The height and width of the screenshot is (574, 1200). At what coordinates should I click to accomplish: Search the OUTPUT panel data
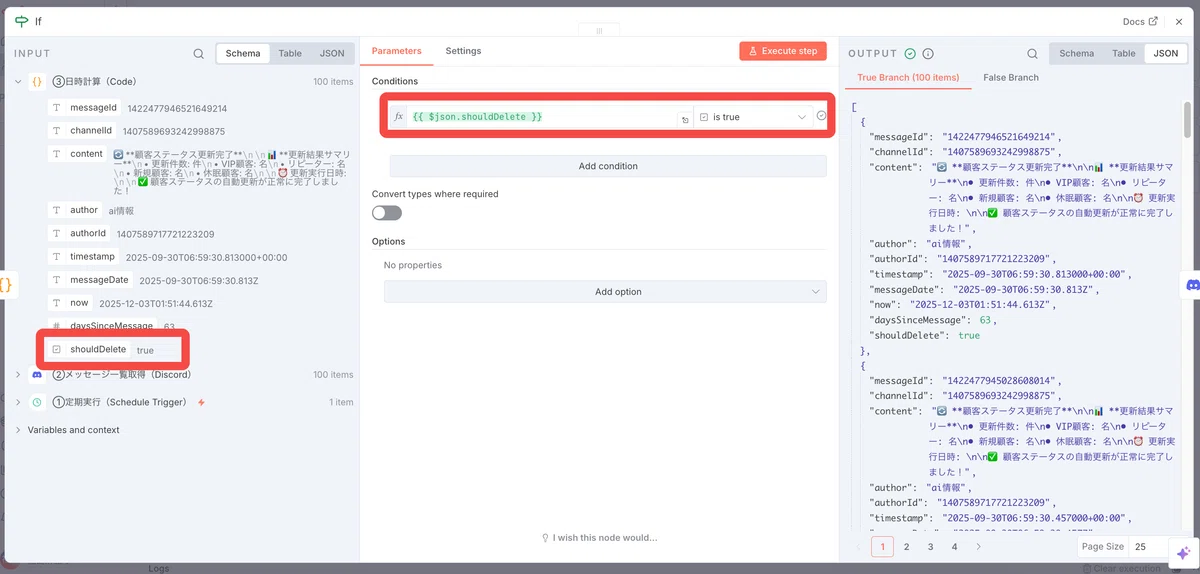point(1033,54)
